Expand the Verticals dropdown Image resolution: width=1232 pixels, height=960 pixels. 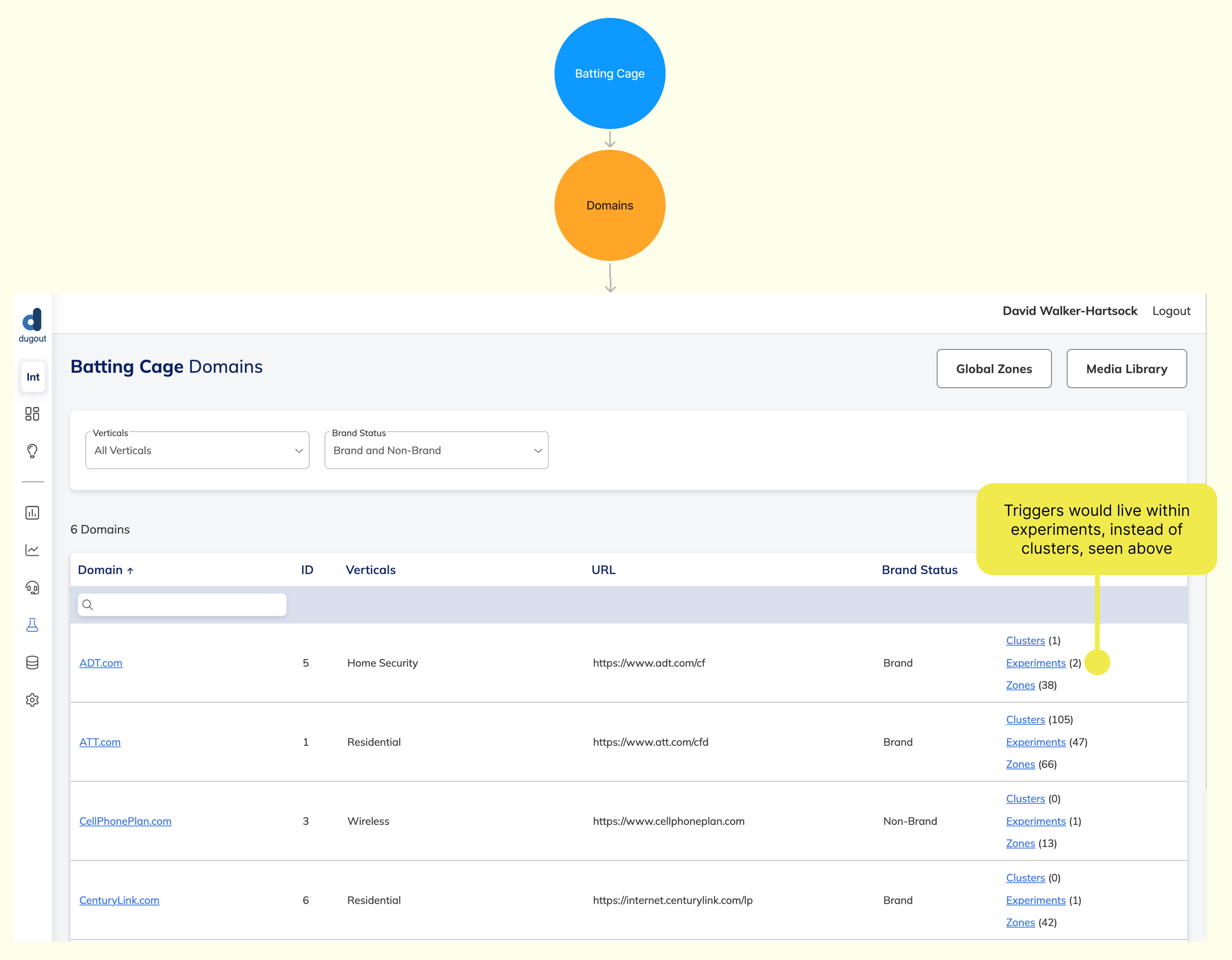pyautogui.click(x=197, y=450)
